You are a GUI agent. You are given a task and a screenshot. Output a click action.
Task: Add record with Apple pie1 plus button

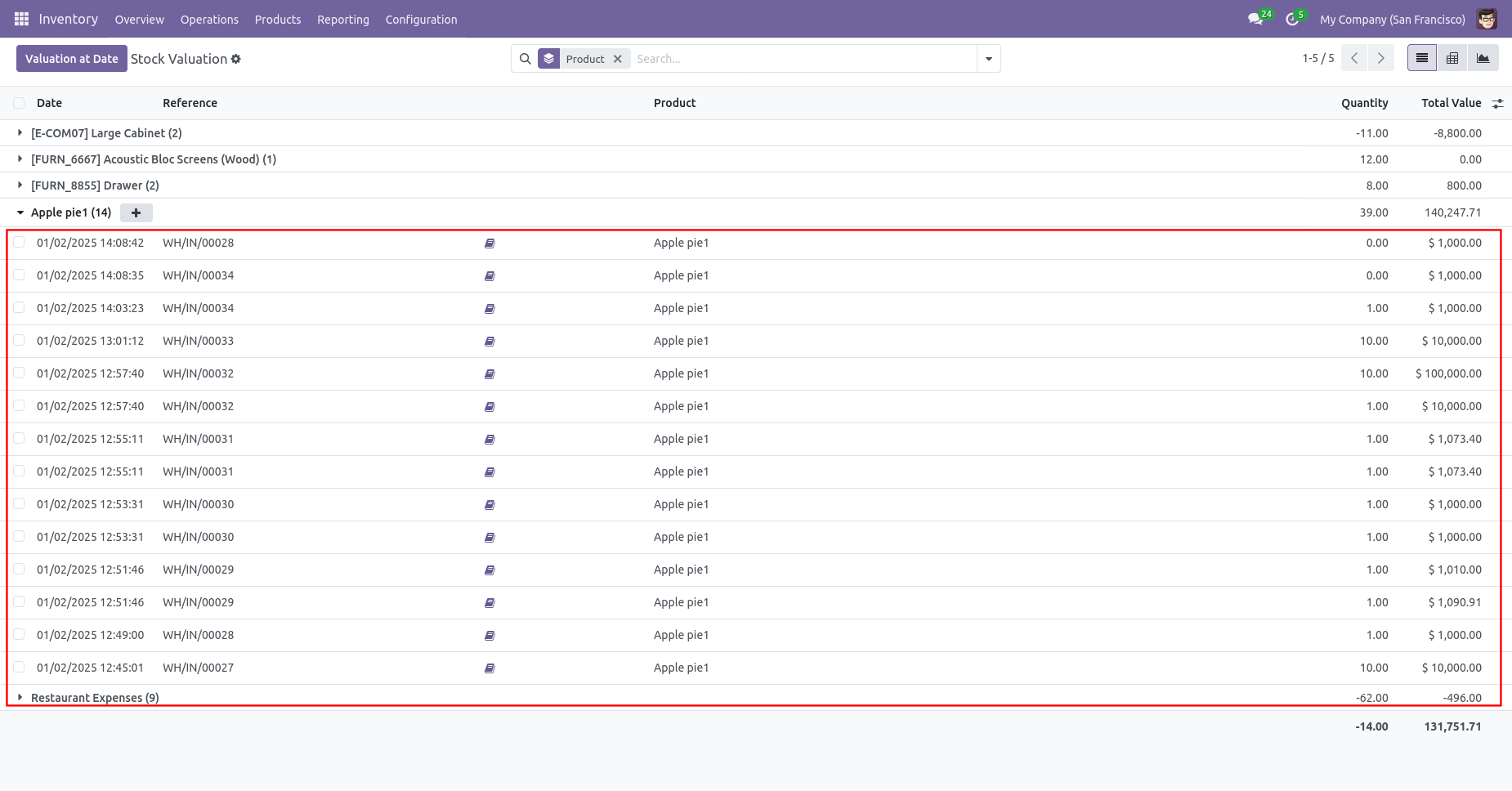click(x=136, y=212)
